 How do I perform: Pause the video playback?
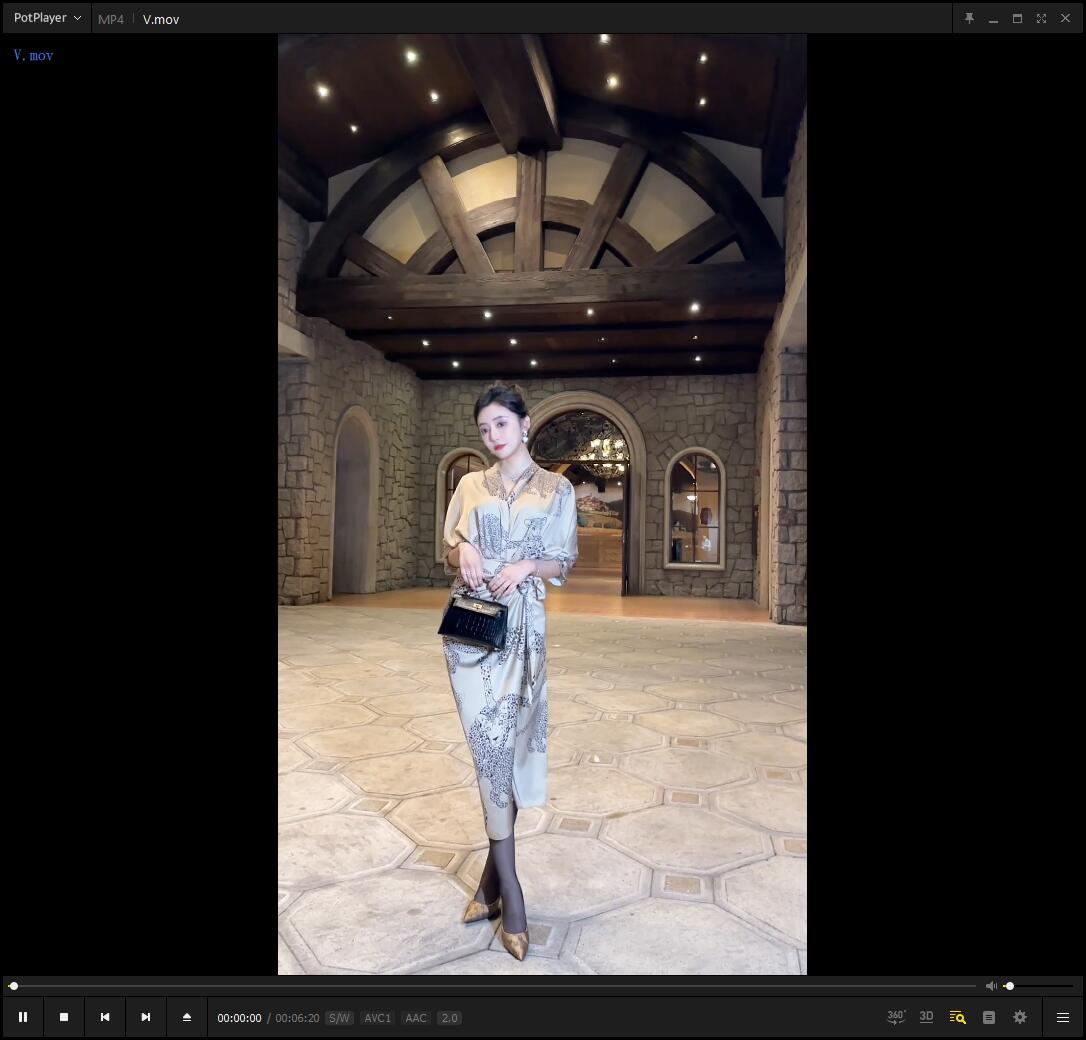23,1016
